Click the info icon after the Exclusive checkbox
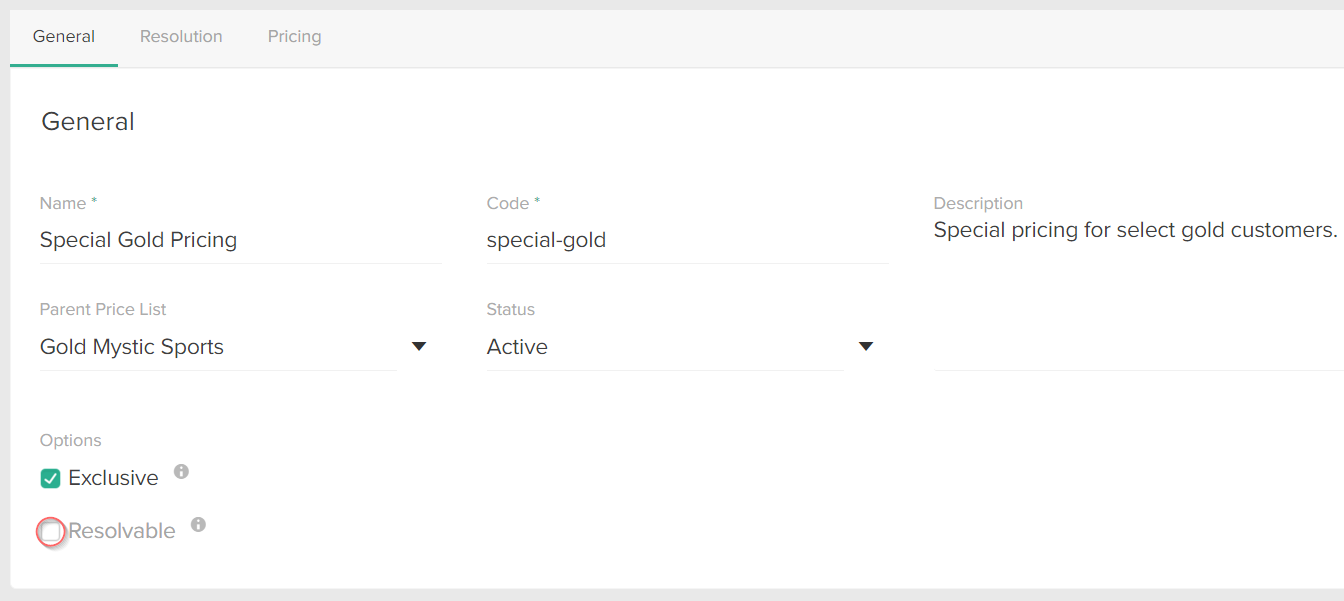This screenshot has height=601, width=1344. click(x=181, y=472)
